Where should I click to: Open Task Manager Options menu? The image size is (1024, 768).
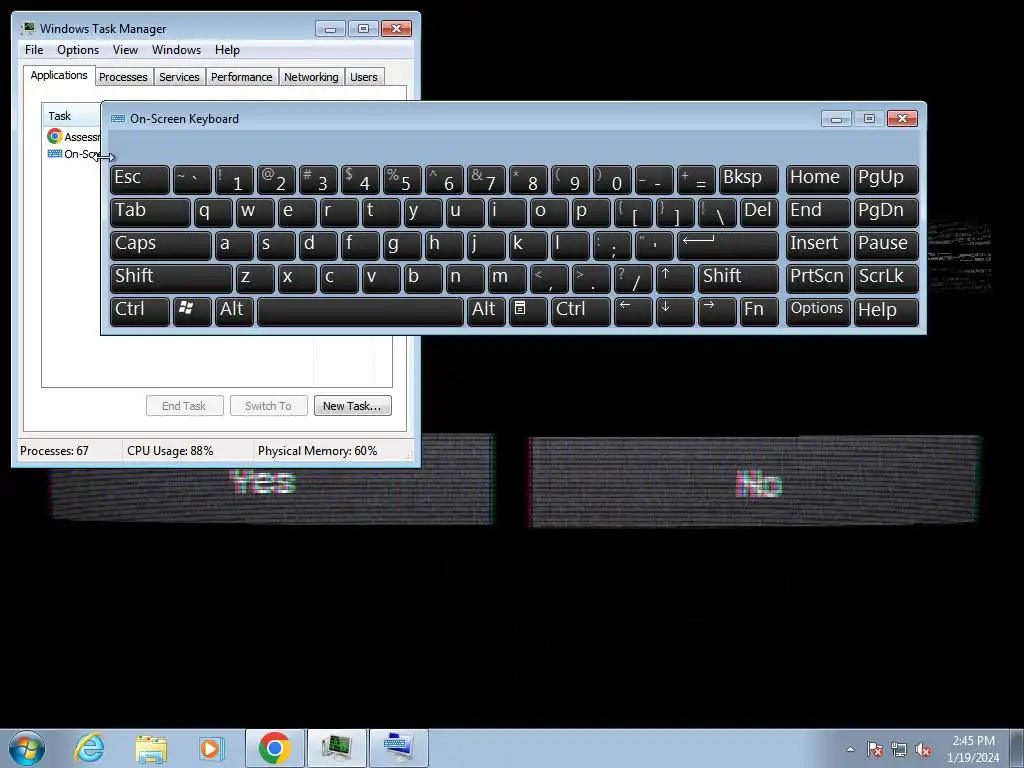(78, 50)
